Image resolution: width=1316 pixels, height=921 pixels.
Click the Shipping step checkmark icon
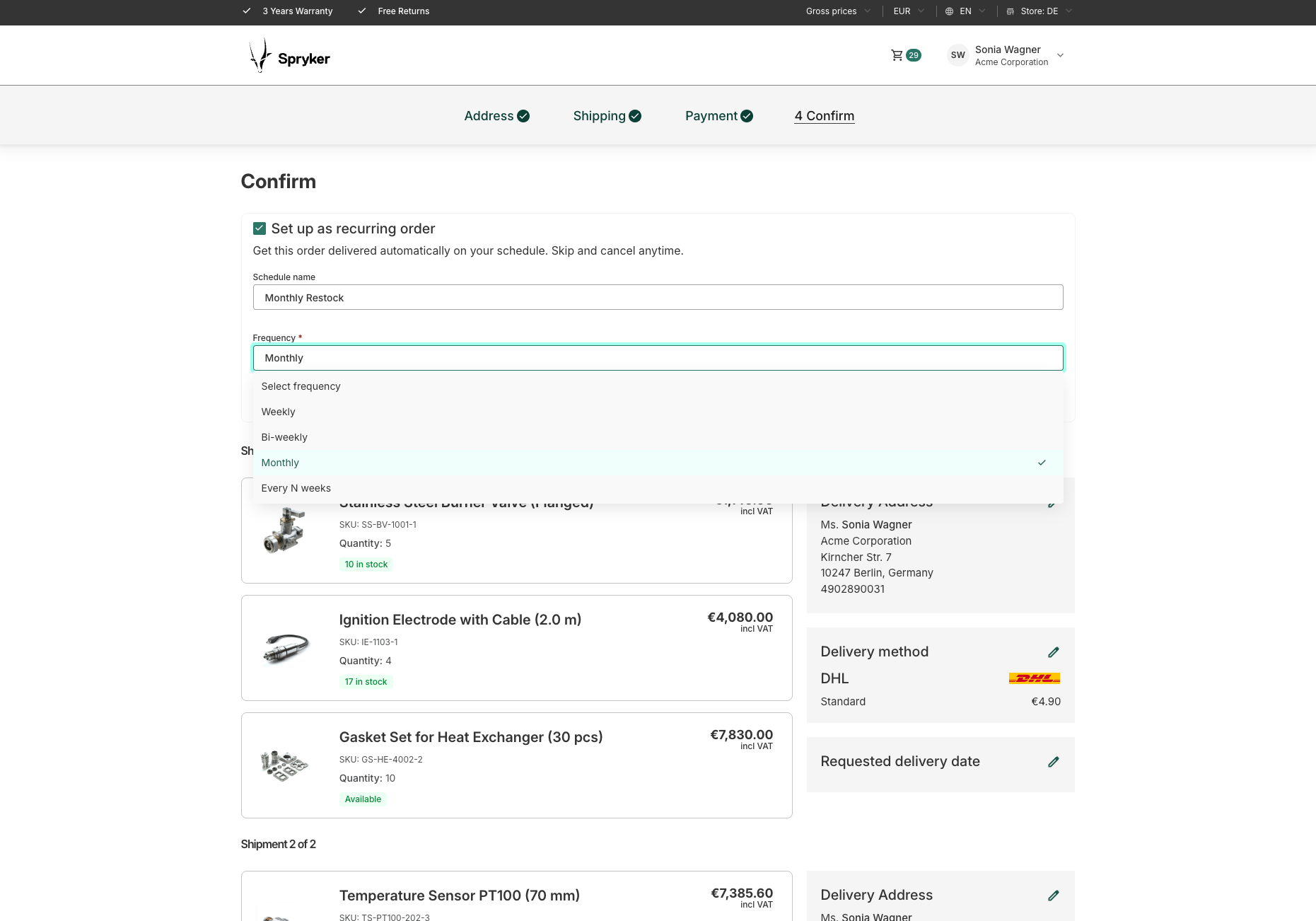point(635,116)
